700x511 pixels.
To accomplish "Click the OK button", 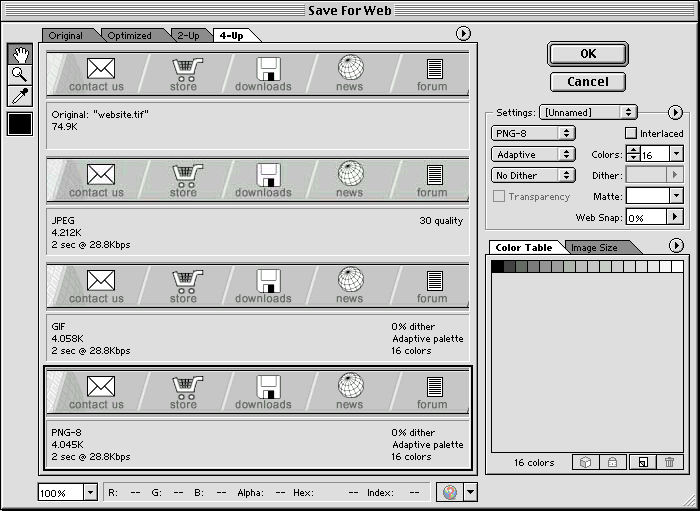I will click(587, 53).
